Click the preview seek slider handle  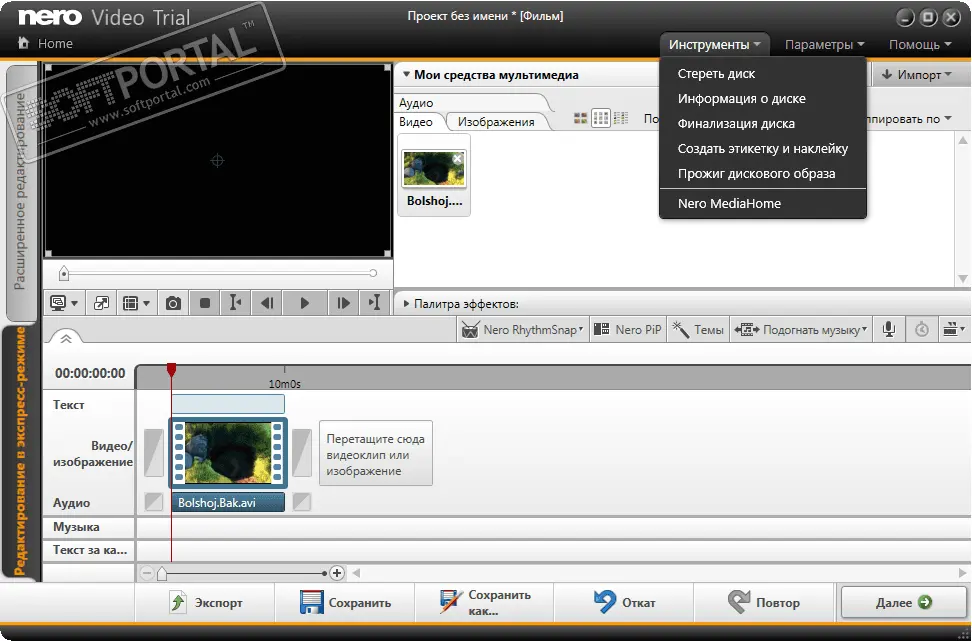(x=64, y=273)
